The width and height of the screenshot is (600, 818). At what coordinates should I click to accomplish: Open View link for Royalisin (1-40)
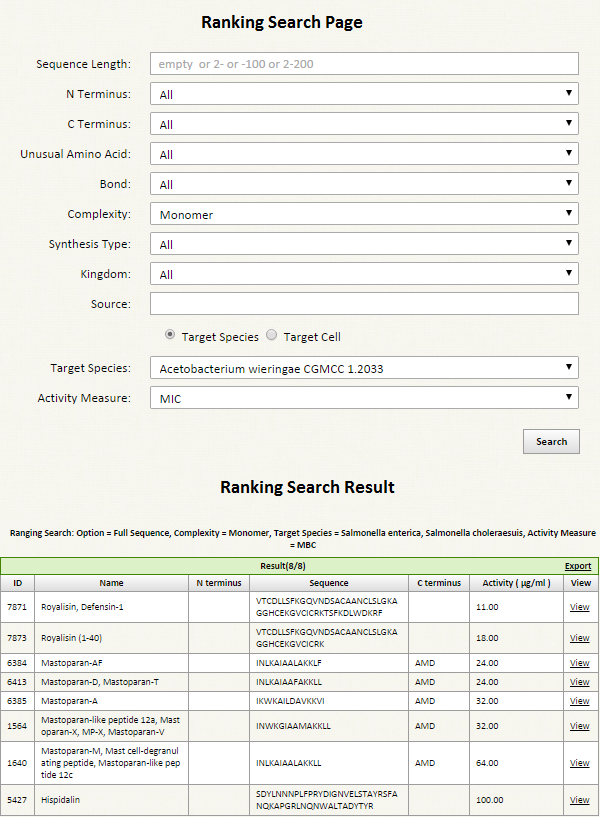tap(579, 637)
